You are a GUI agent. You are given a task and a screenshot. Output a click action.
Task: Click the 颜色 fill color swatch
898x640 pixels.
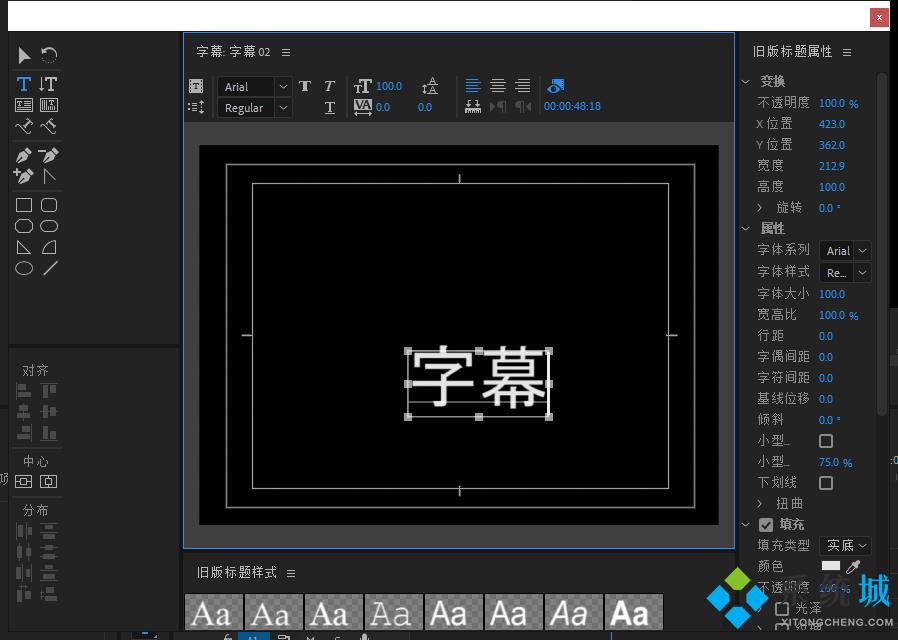(x=832, y=565)
